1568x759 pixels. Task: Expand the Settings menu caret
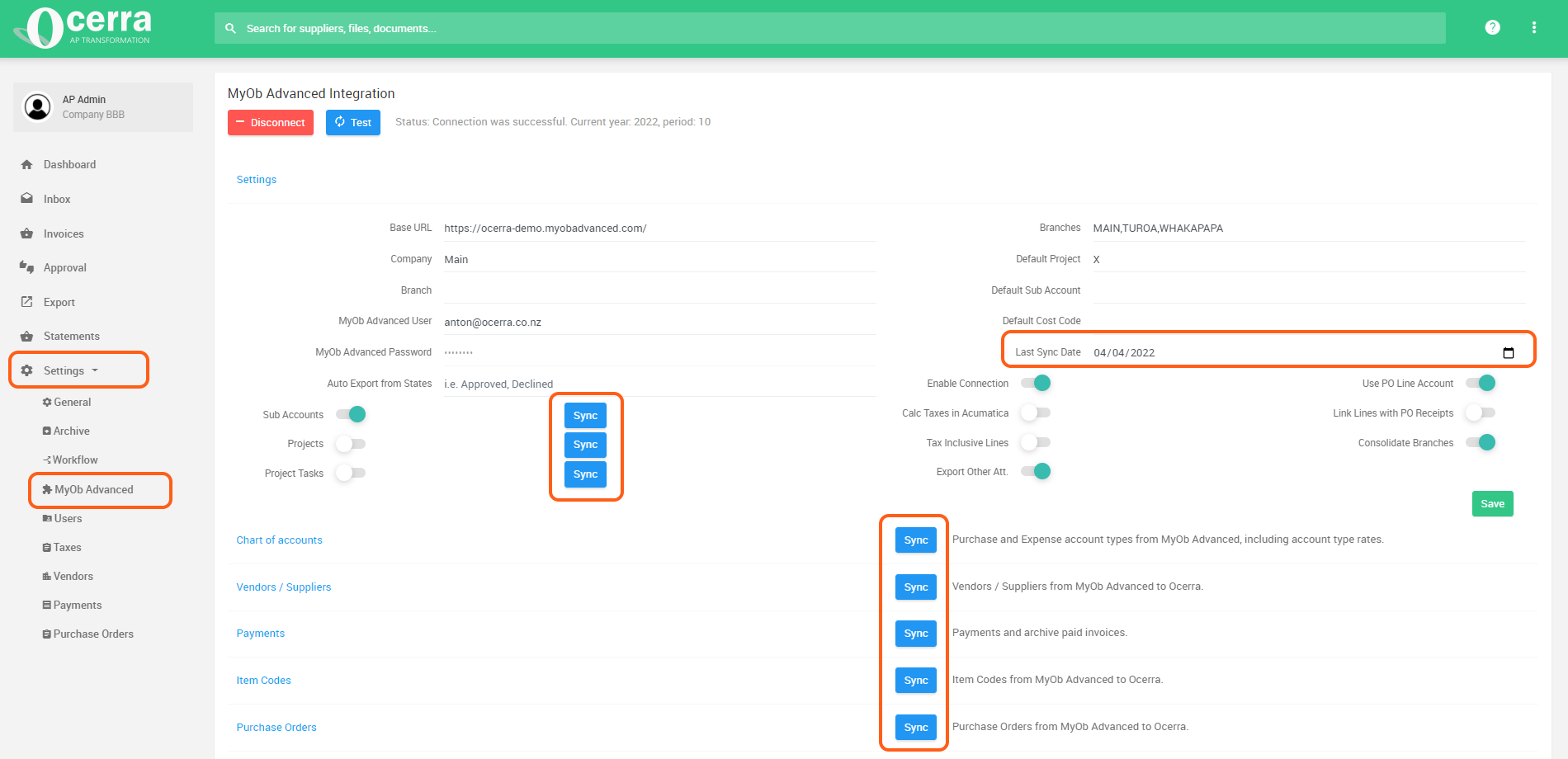(95, 370)
